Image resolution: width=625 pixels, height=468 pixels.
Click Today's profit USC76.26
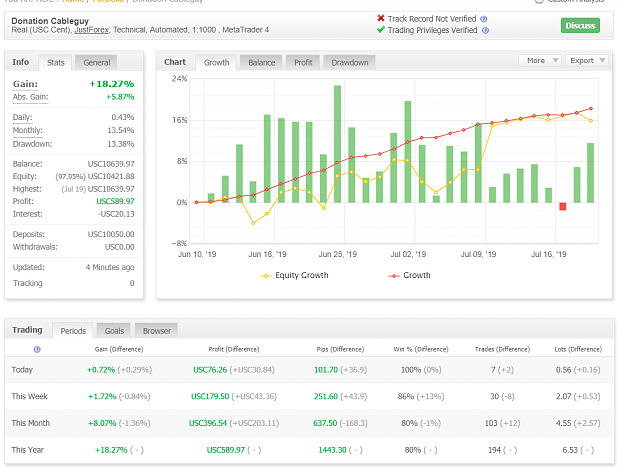pyautogui.click(x=210, y=370)
